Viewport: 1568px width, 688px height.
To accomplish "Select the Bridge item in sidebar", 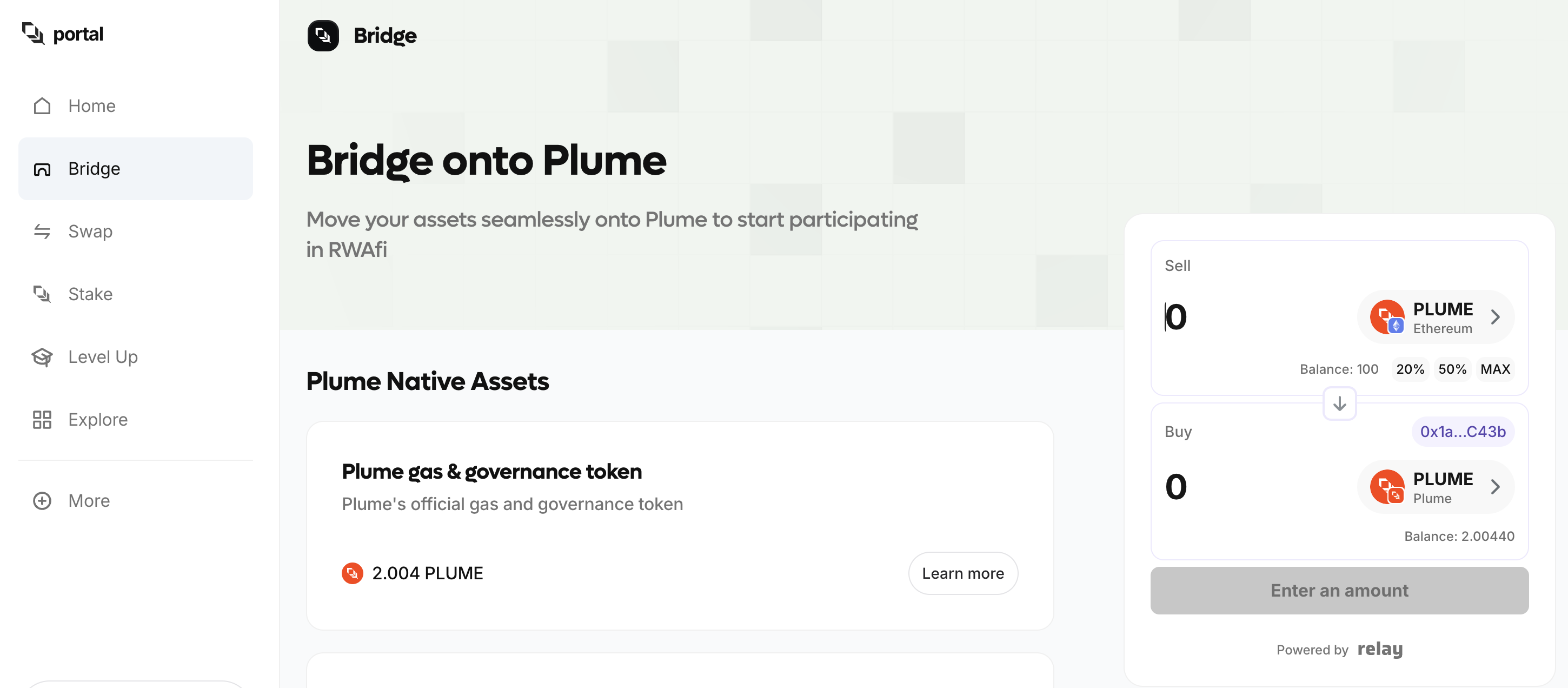I will (136, 169).
